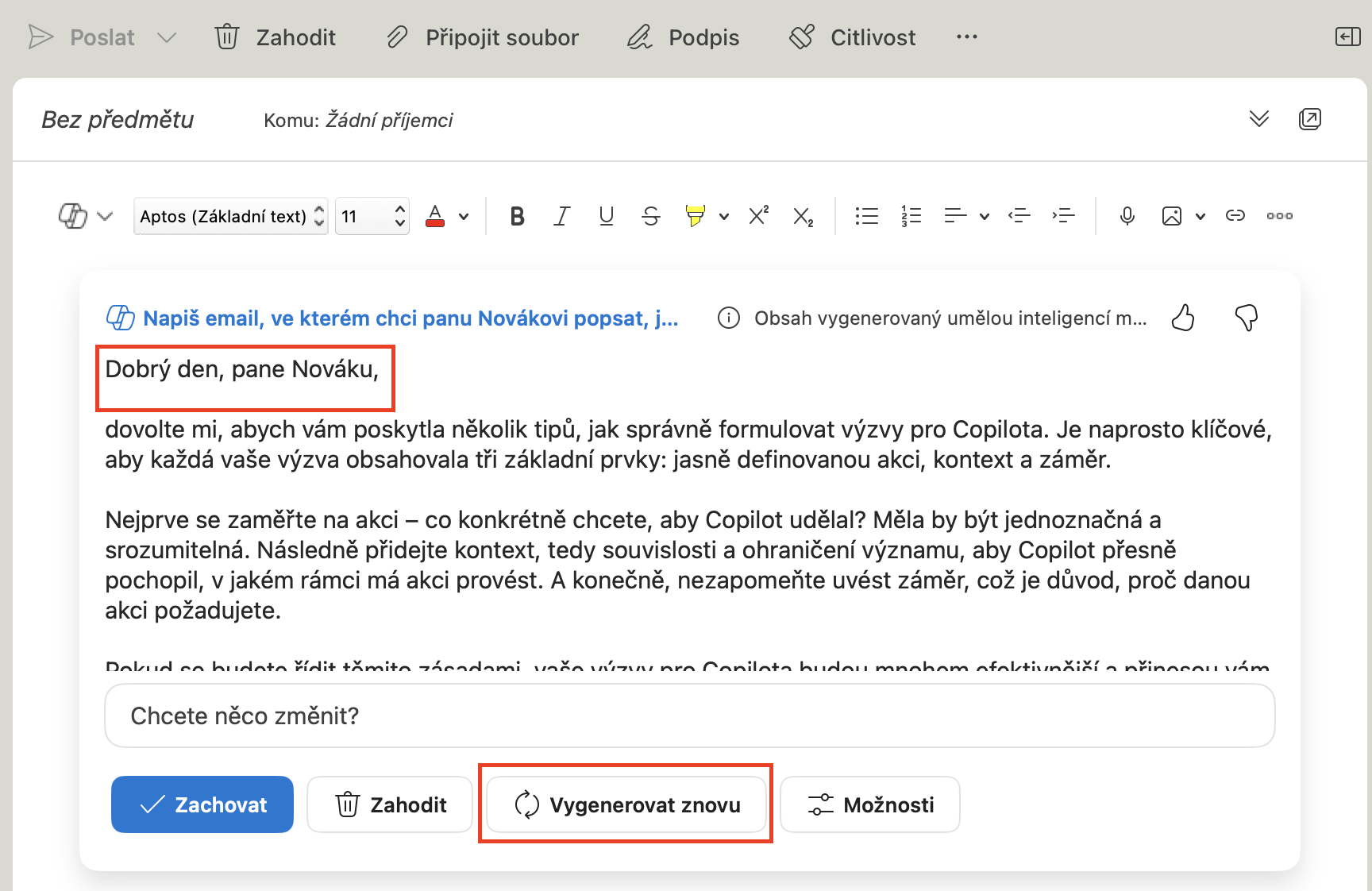Click the Copilot prompt text starting Napiš email
The width and height of the screenshot is (1372, 891).
click(x=410, y=318)
